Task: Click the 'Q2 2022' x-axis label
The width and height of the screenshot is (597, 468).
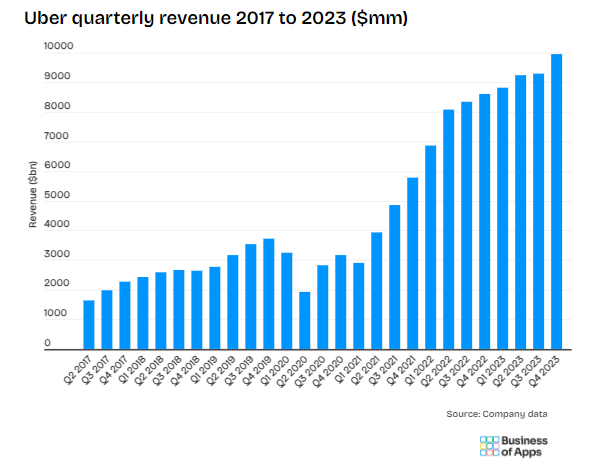Action: pyautogui.click(x=437, y=372)
